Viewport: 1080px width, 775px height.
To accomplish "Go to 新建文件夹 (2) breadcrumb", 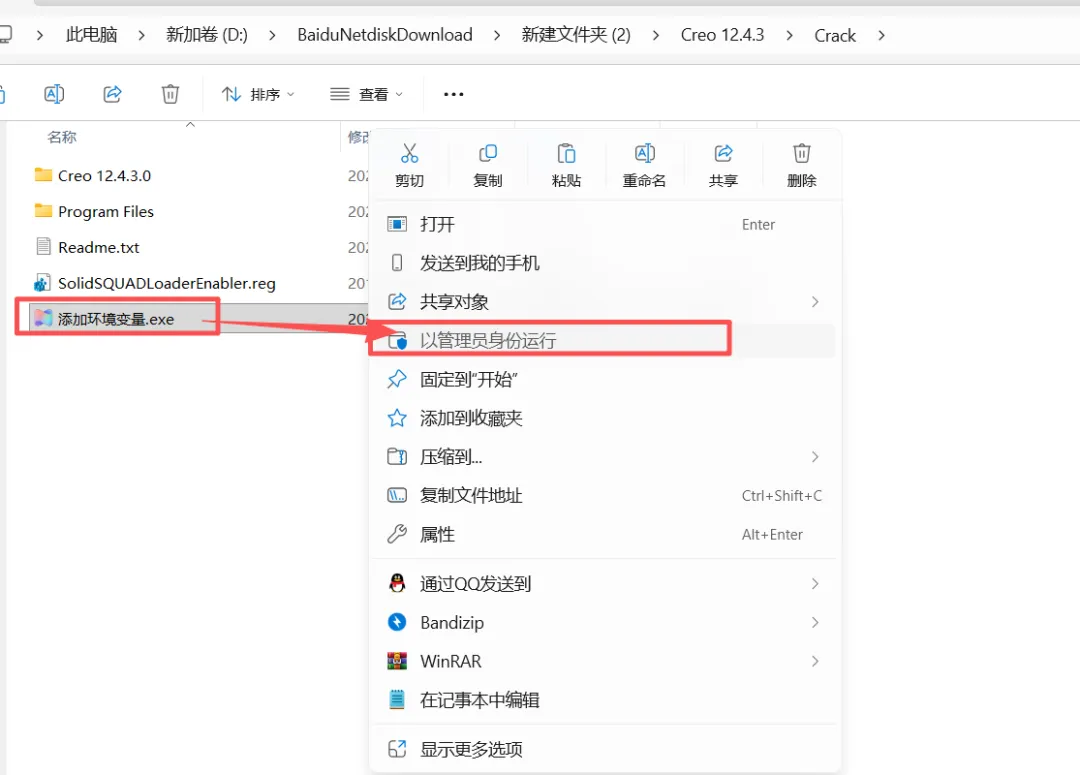I will click(x=576, y=35).
